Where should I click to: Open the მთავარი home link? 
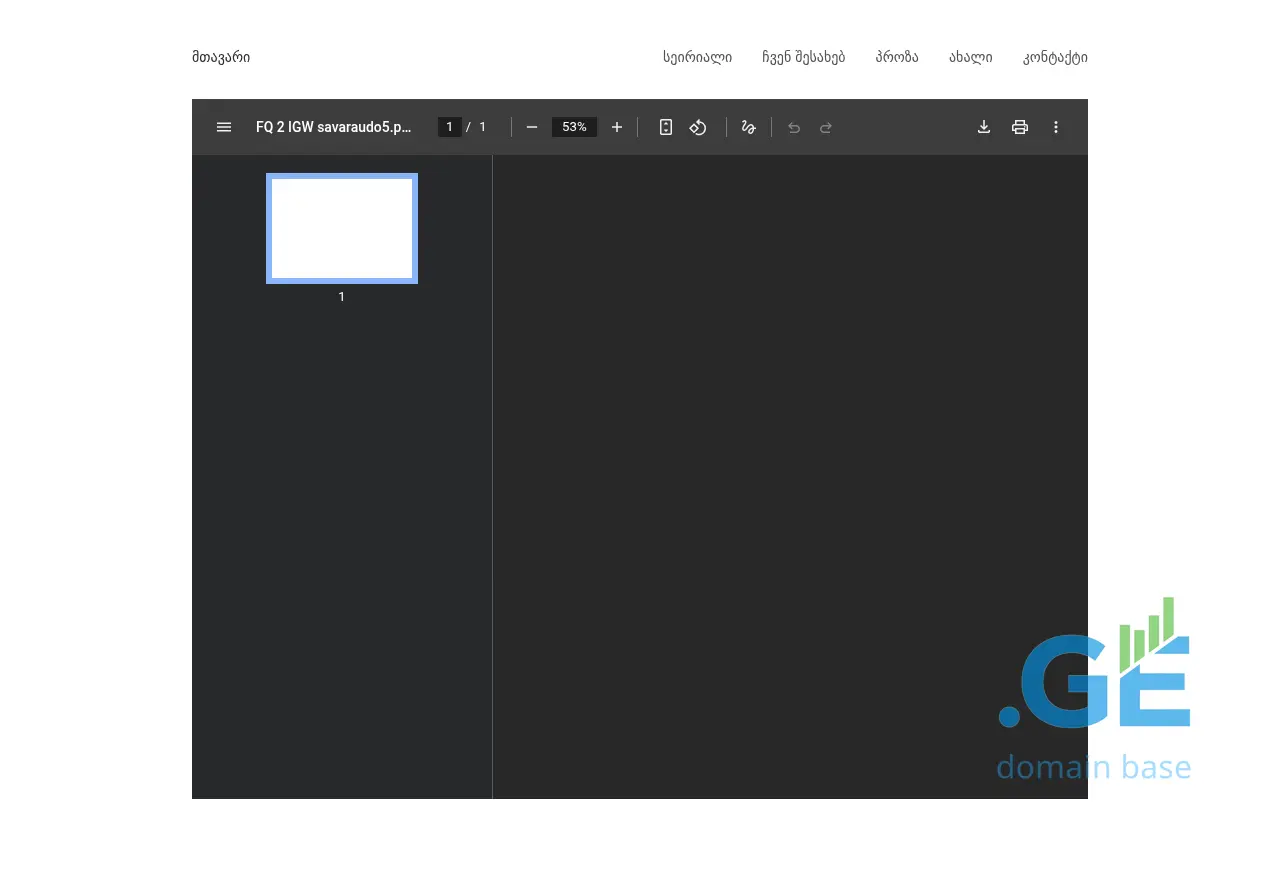coord(221,57)
